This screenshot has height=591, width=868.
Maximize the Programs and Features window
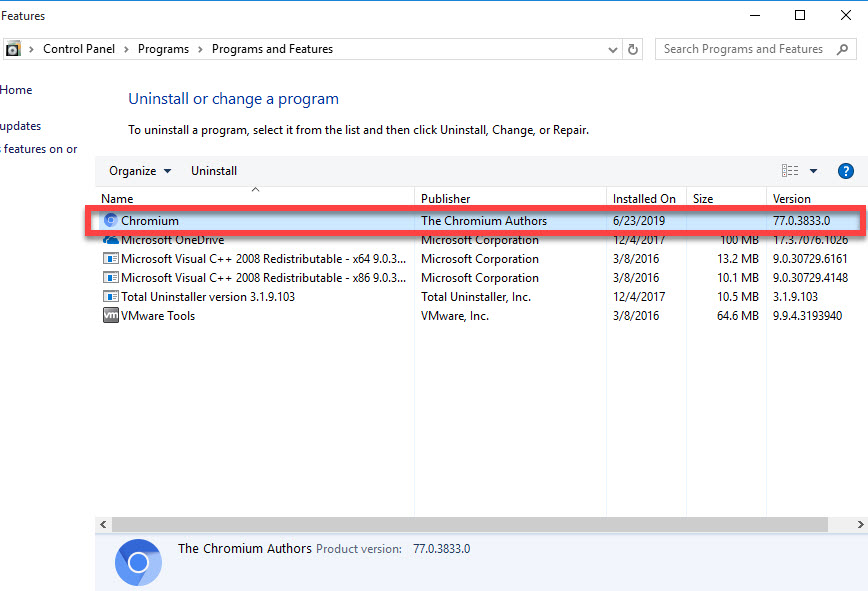click(800, 15)
